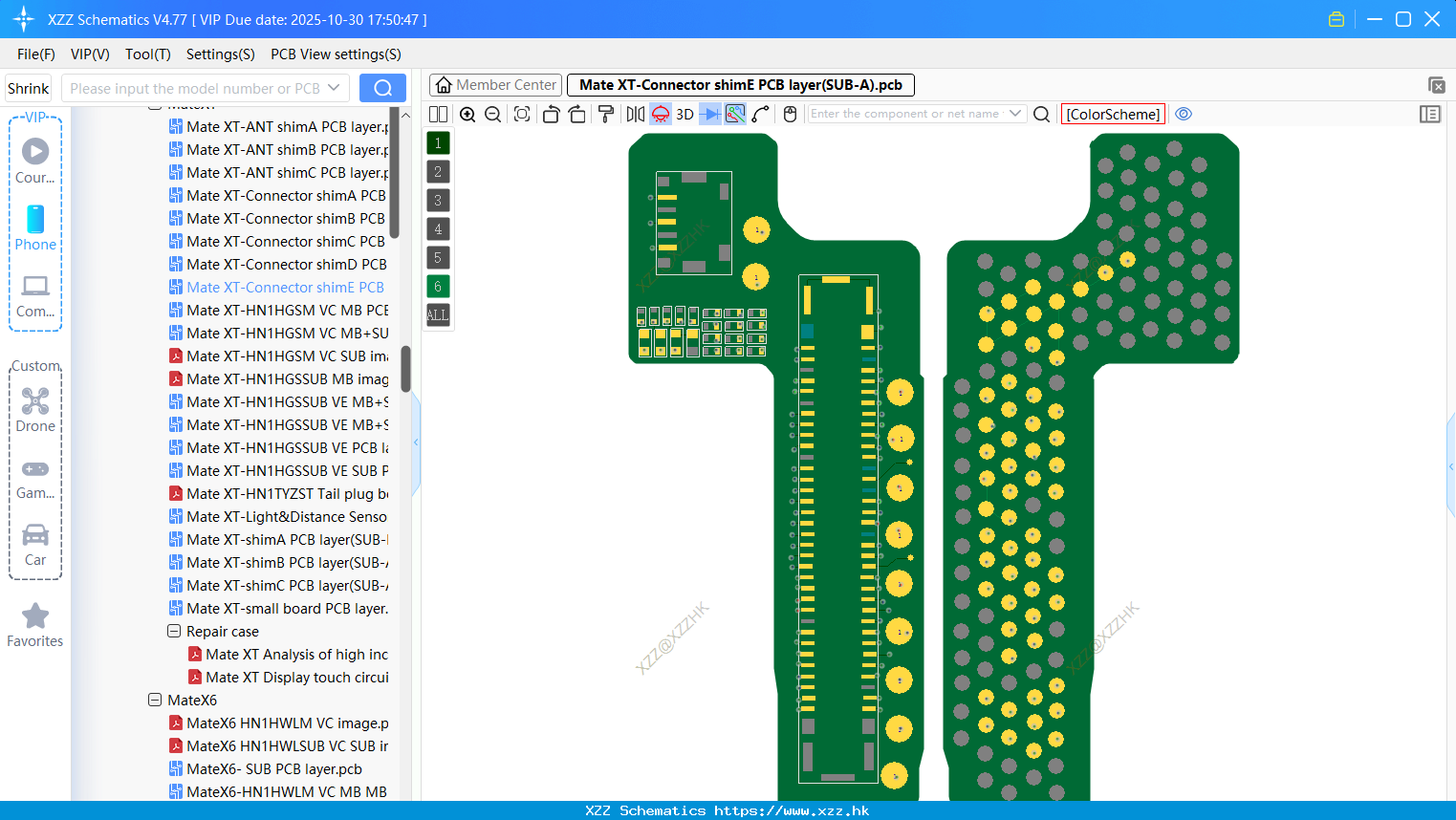Open the briefcase icon in title bar
The height and width of the screenshot is (820, 1456).
pyautogui.click(x=1336, y=19)
